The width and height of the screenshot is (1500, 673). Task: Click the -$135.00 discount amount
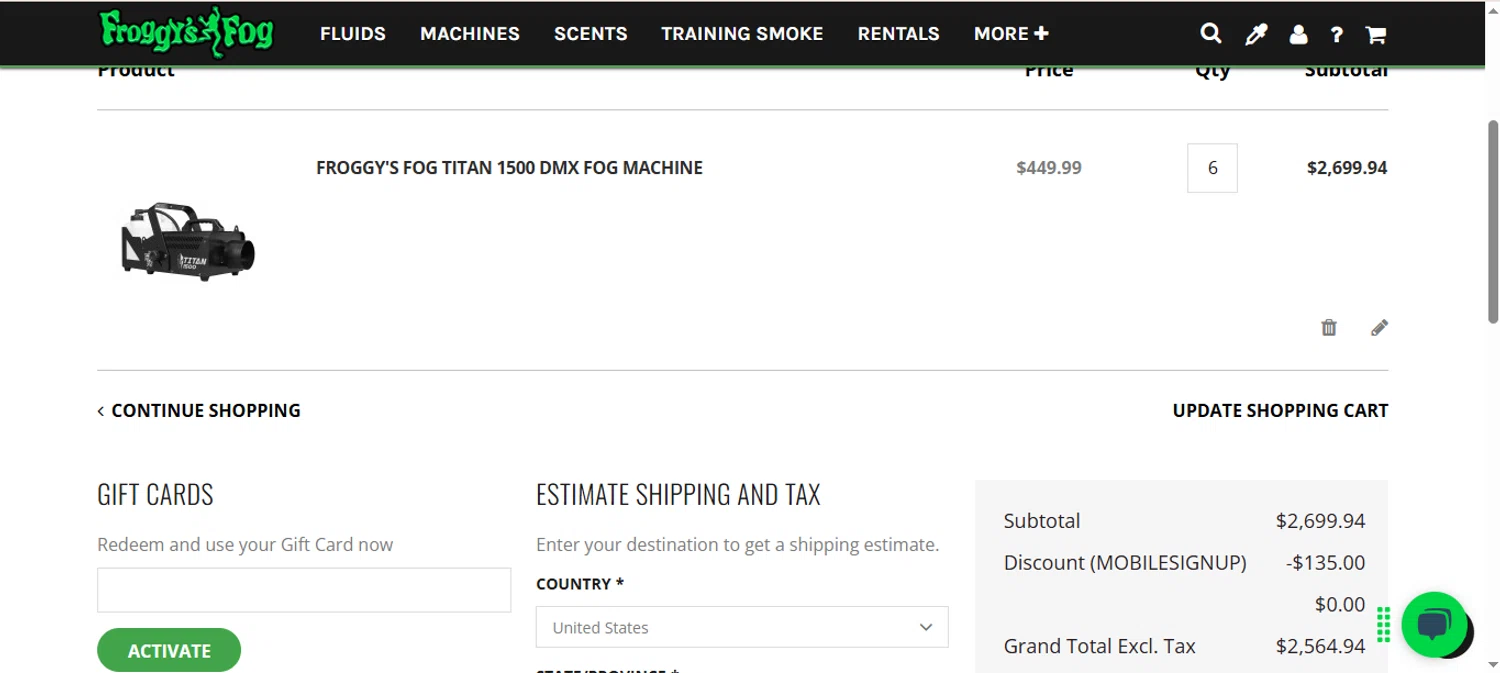[1325, 562]
